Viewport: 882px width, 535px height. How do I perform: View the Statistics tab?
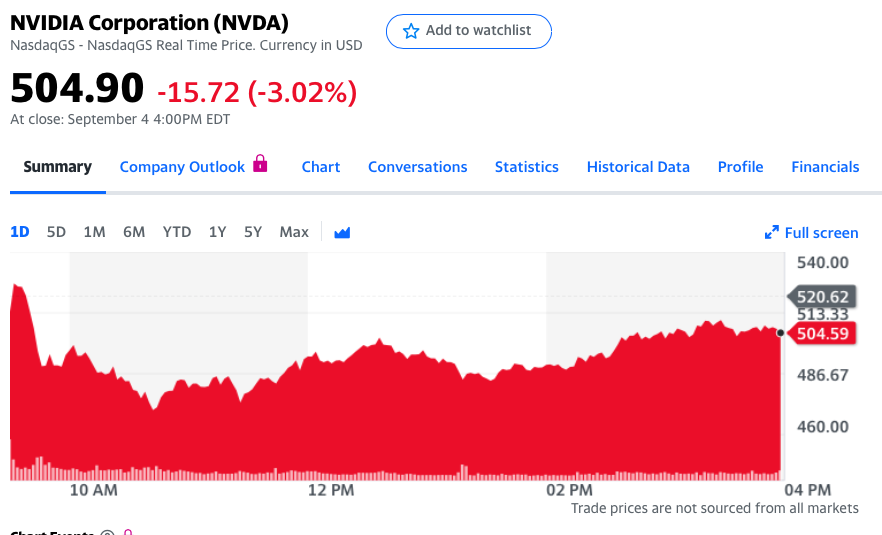(x=526, y=167)
